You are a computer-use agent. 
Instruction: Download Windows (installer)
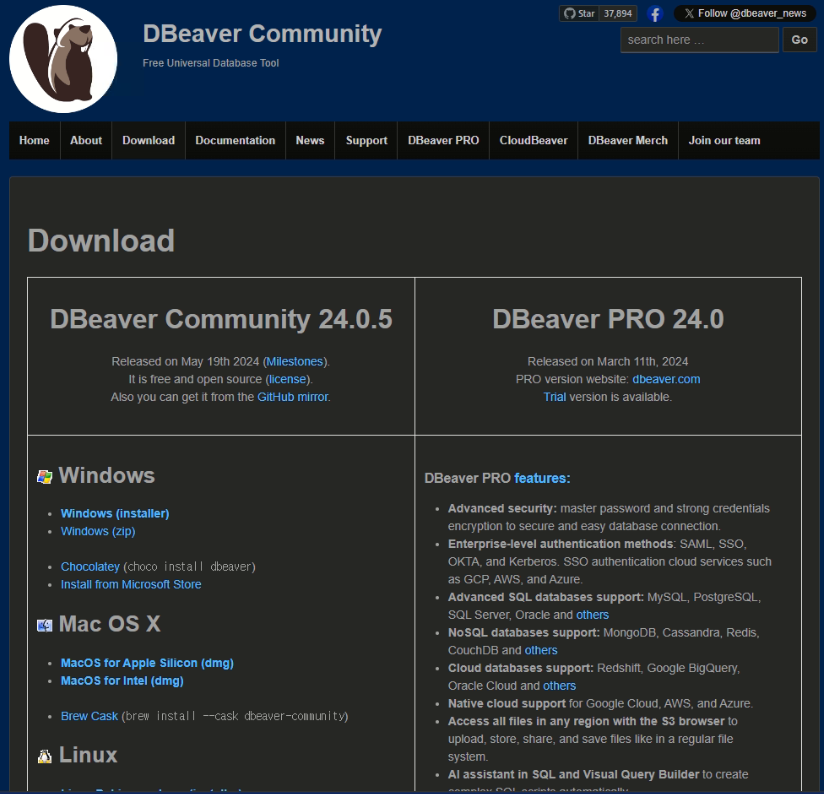(x=115, y=513)
